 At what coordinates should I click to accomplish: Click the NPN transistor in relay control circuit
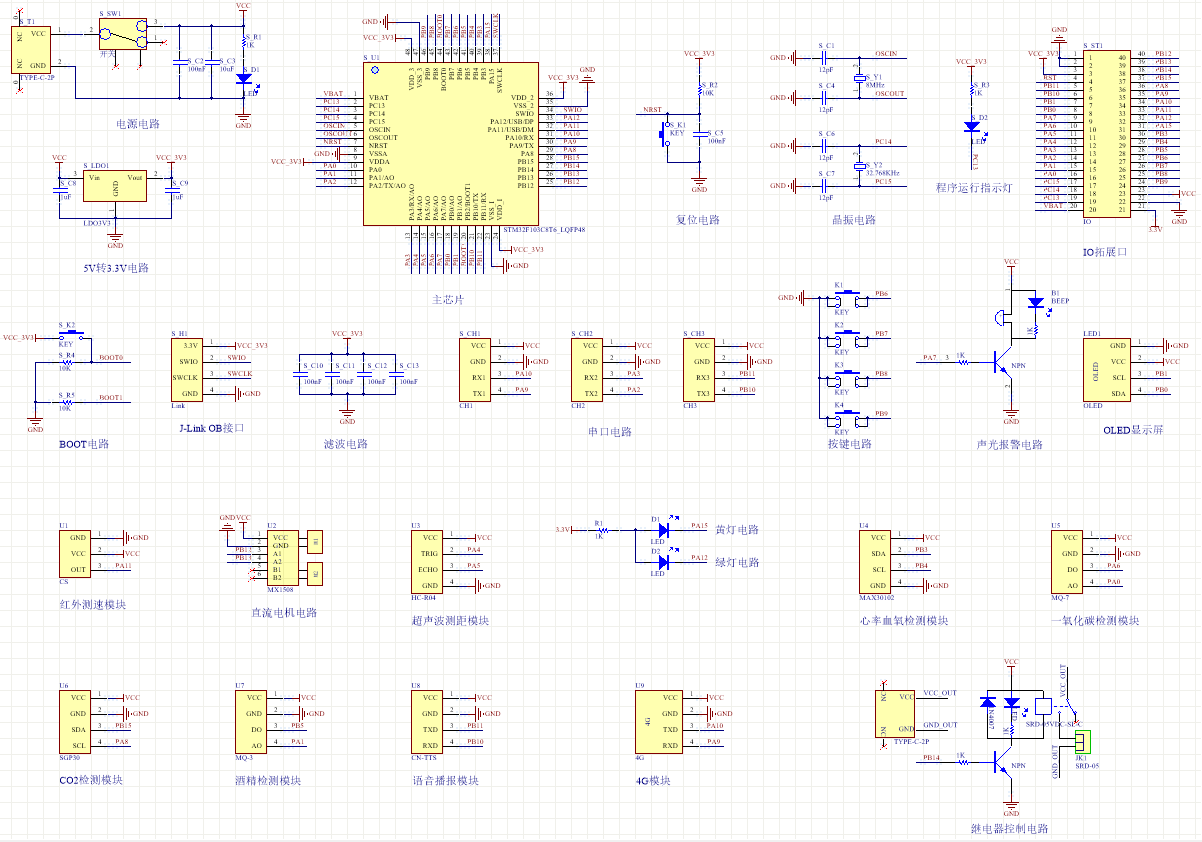coord(1003,766)
